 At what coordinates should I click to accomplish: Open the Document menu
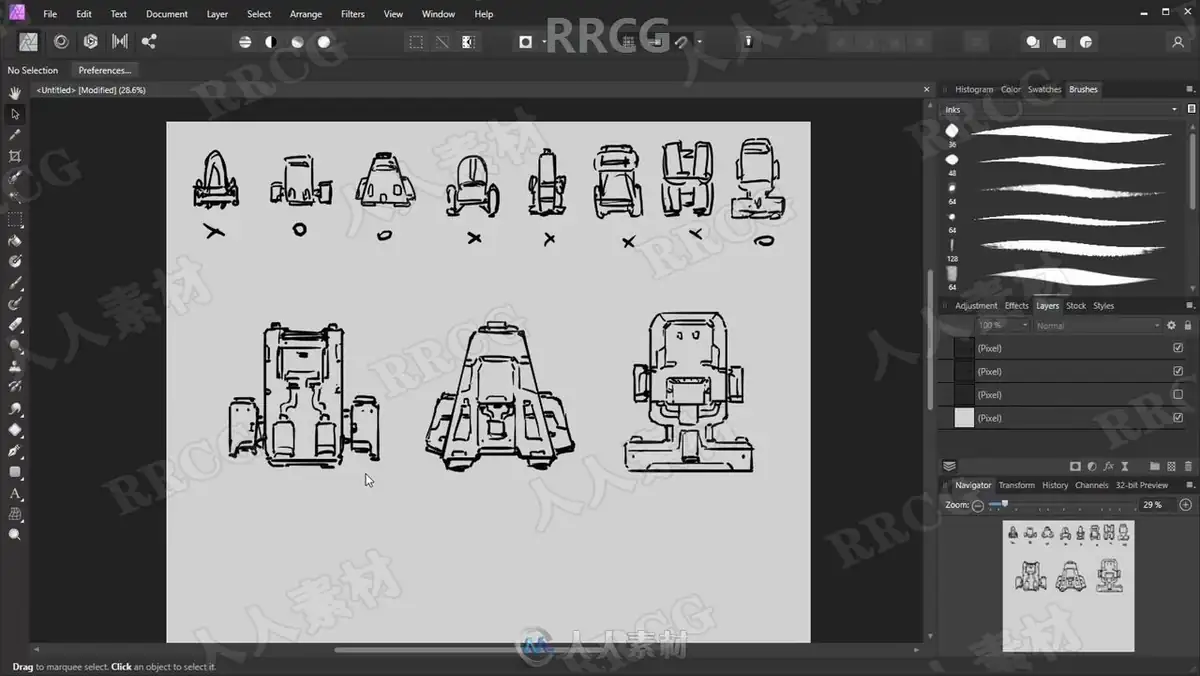(x=167, y=14)
